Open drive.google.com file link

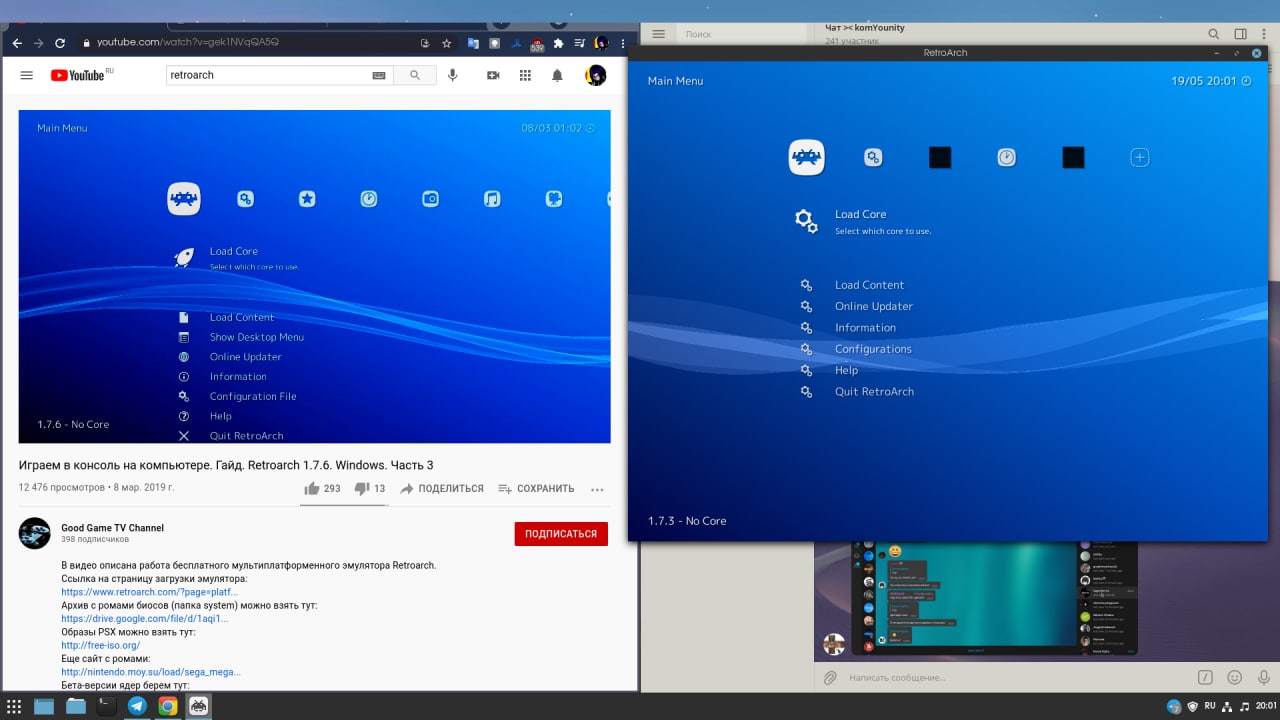tap(144, 619)
